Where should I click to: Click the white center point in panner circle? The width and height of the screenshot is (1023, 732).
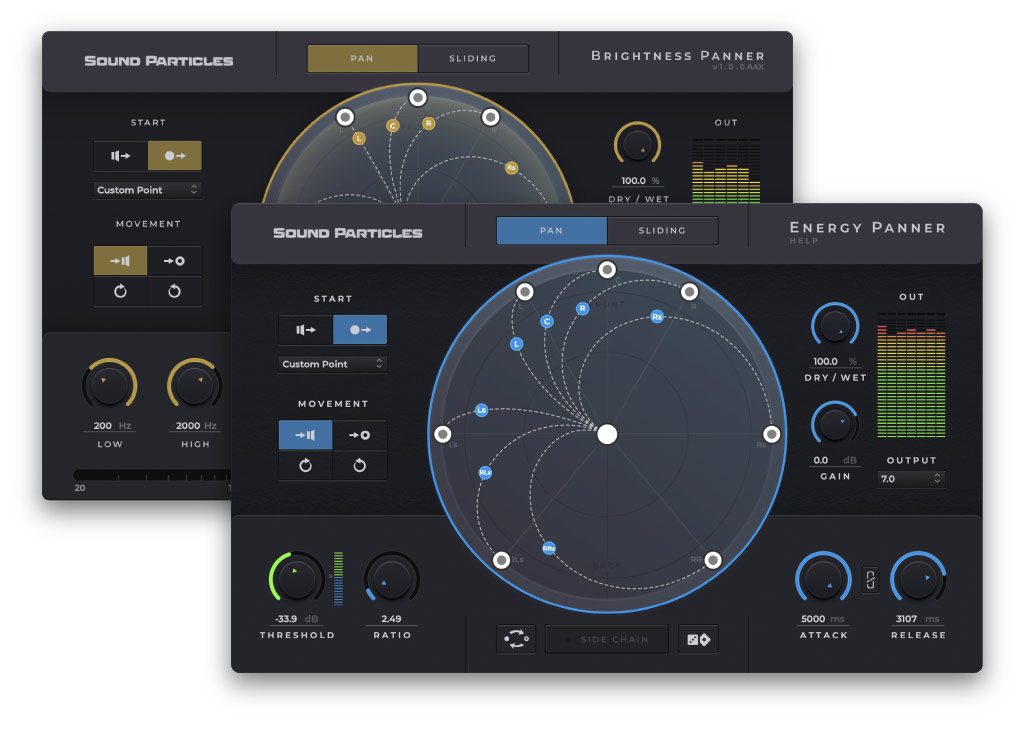click(x=607, y=434)
